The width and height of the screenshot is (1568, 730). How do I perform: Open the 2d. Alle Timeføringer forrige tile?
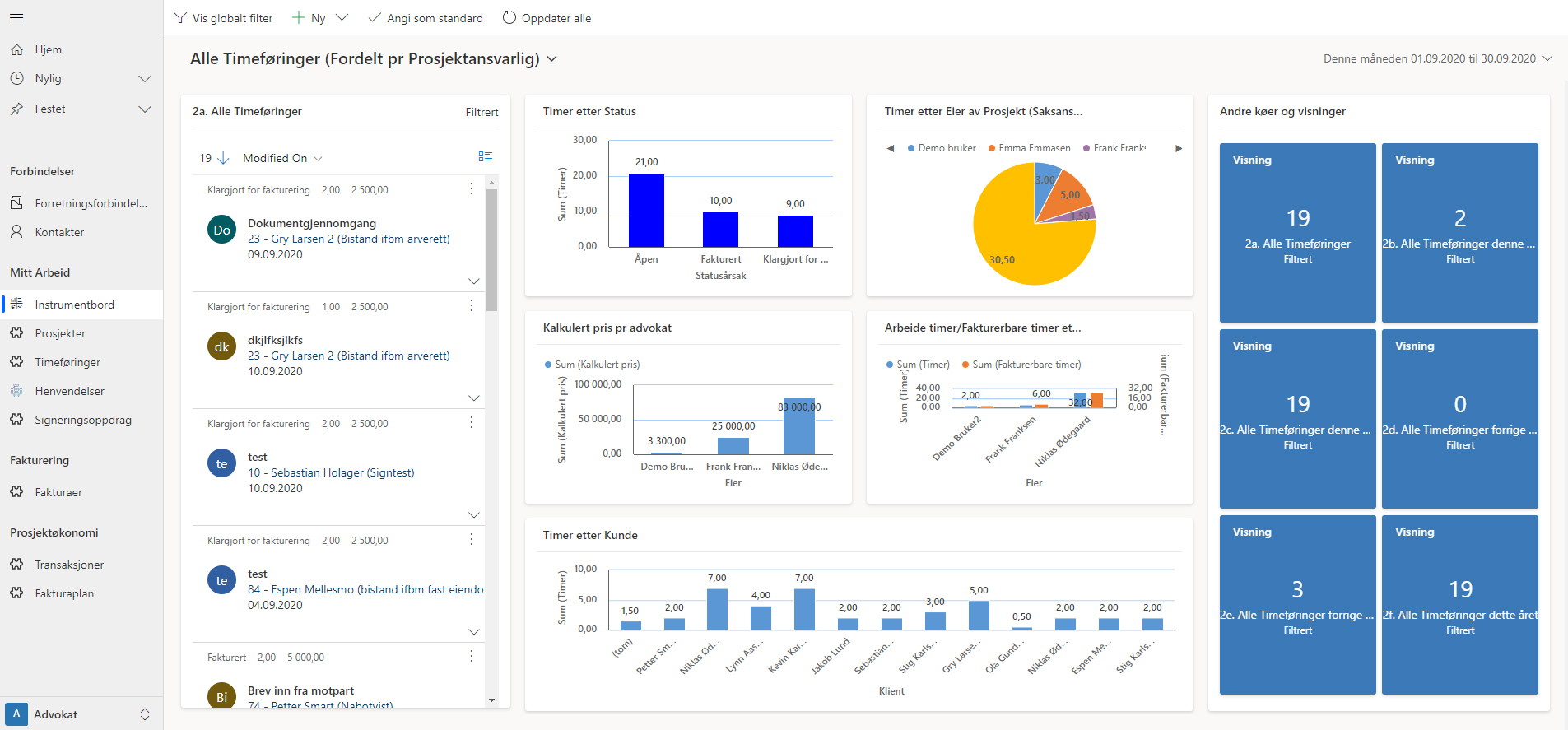point(1460,419)
